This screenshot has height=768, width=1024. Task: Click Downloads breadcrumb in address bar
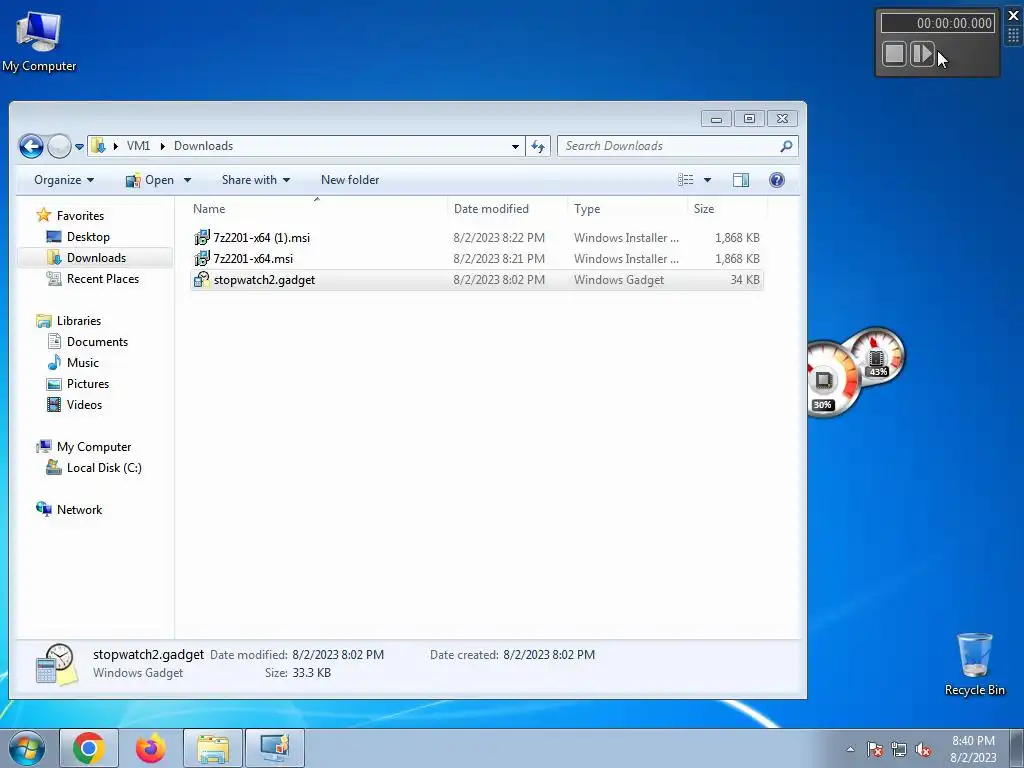tap(203, 146)
